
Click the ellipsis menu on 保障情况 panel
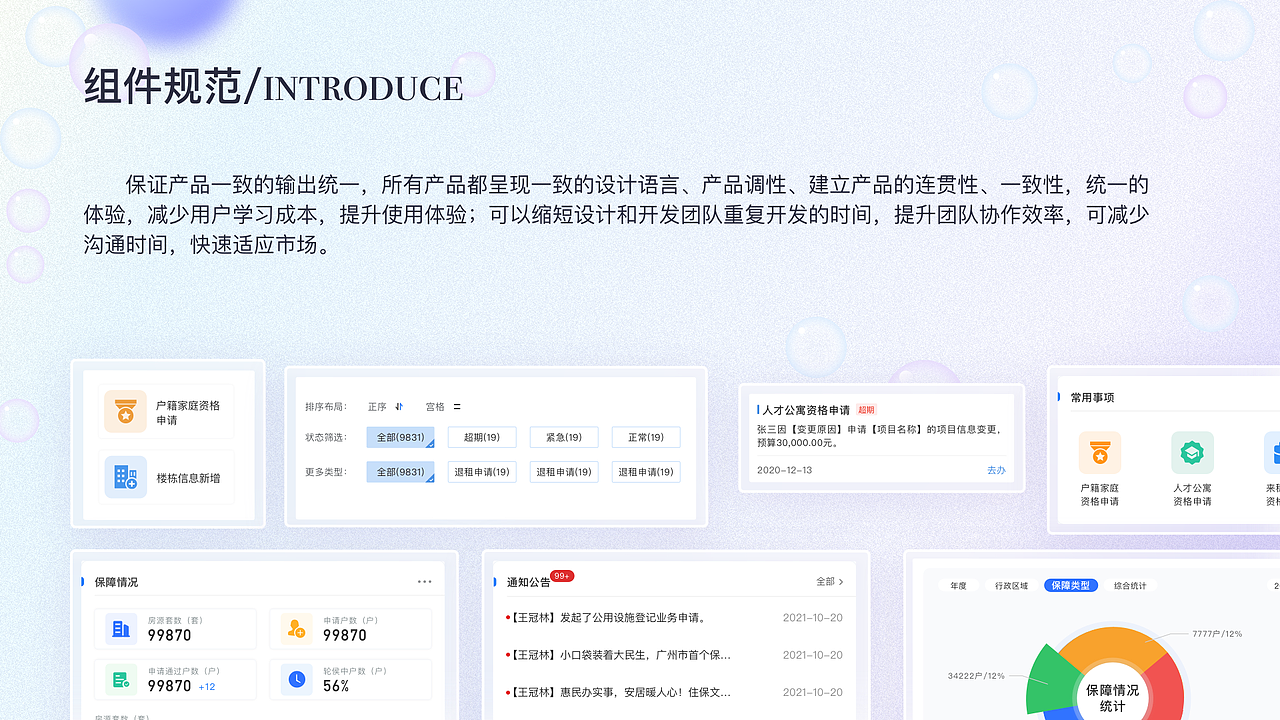click(424, 581)
